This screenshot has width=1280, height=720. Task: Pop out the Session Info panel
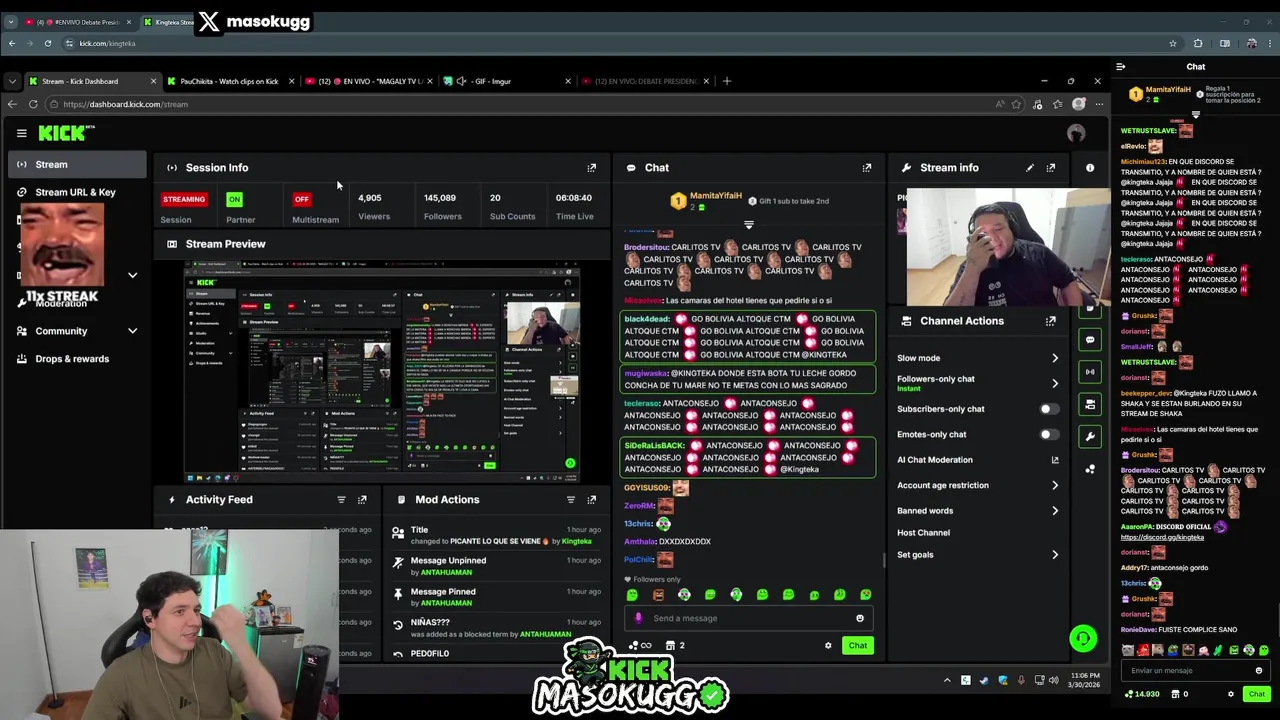(x=591, y=168)
